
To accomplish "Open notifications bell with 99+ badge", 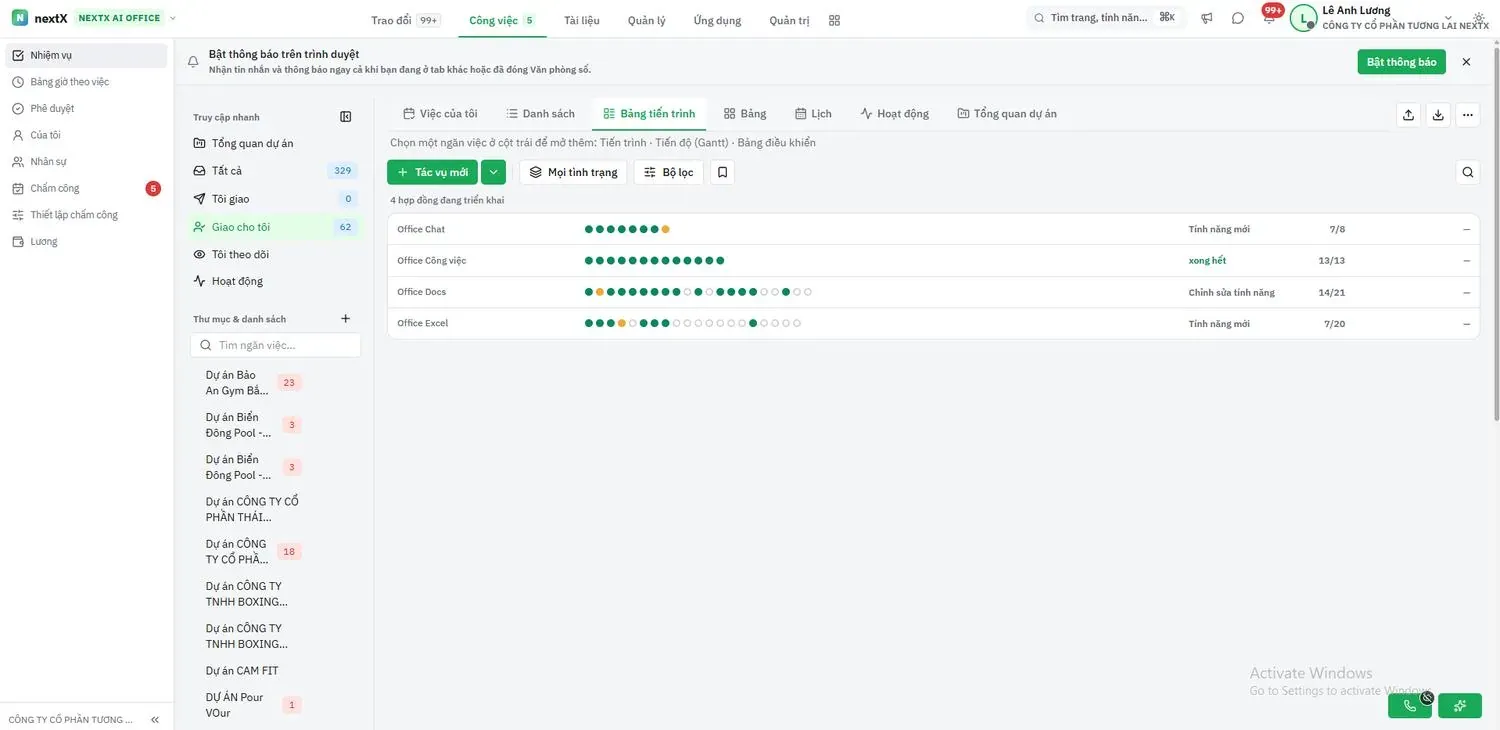I will 1269,18.
